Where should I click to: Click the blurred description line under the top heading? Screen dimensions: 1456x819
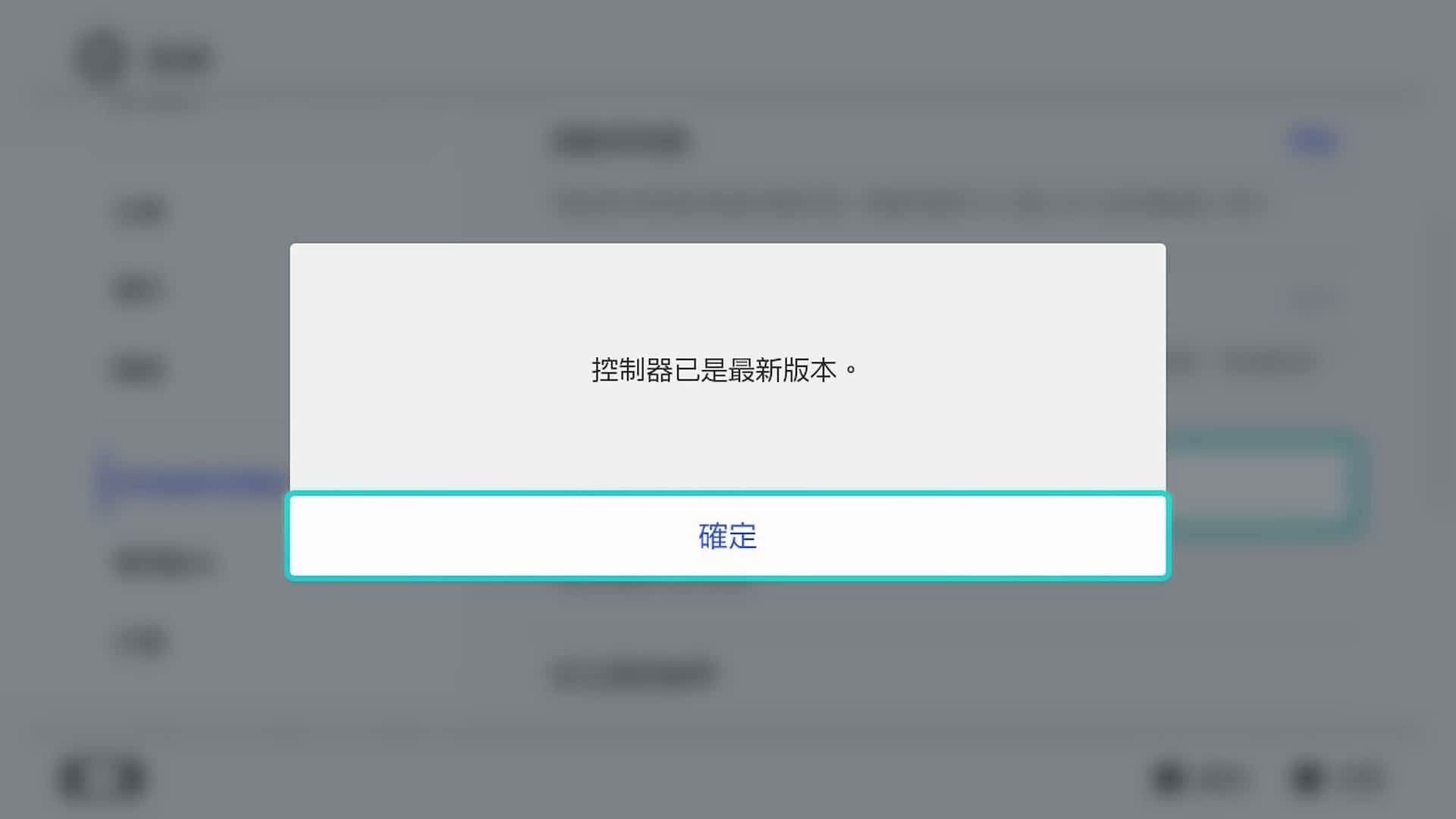908,203
